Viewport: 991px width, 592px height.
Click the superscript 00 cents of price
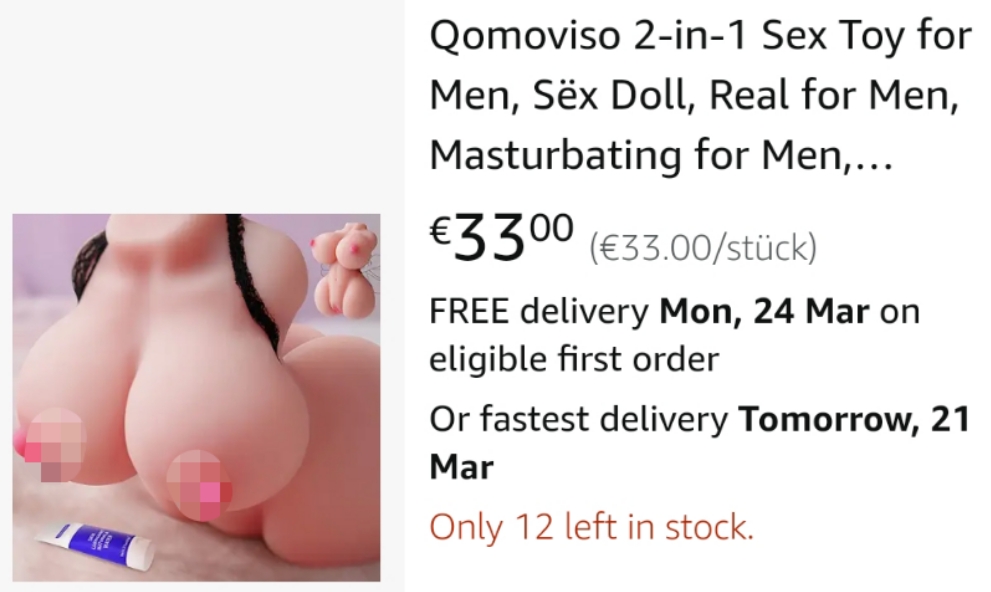coord(551,227)
